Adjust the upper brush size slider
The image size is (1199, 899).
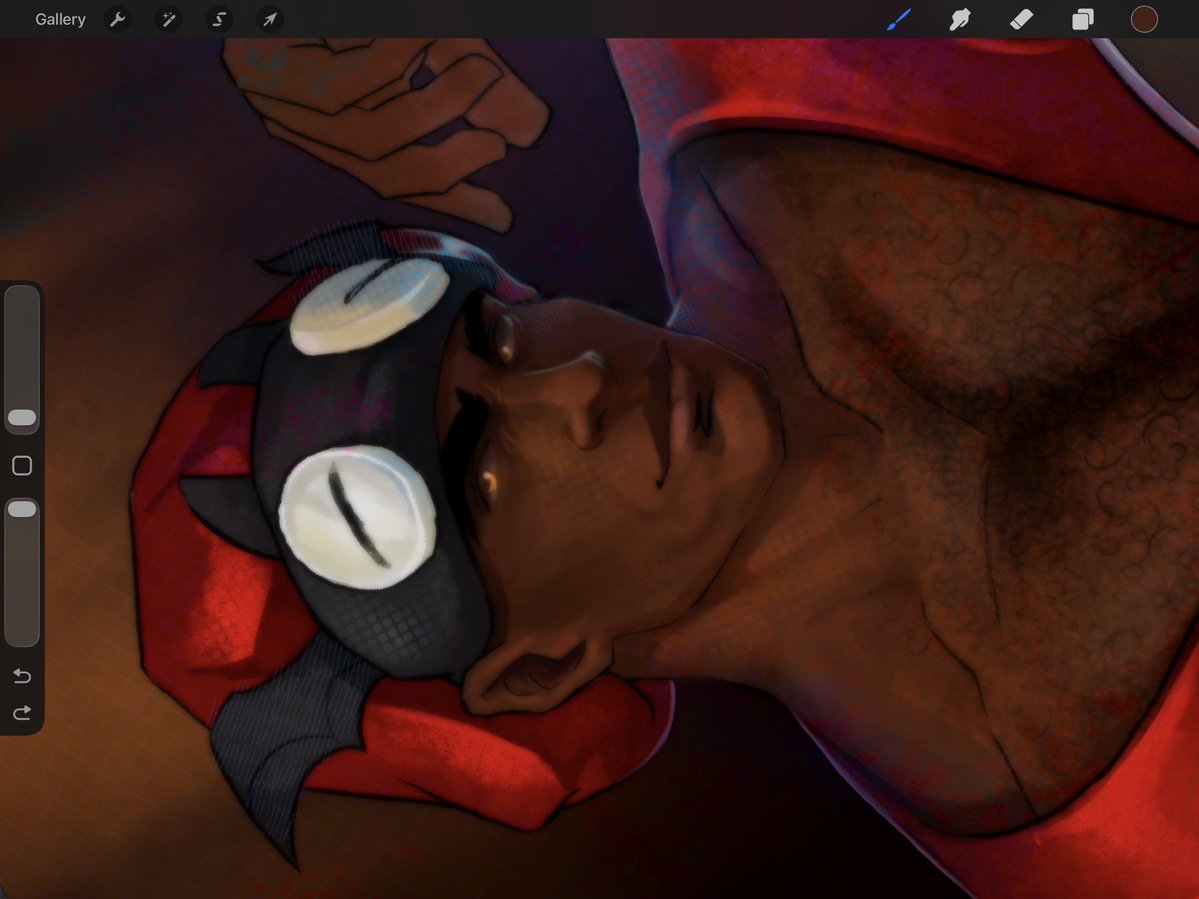coord(22,359)
